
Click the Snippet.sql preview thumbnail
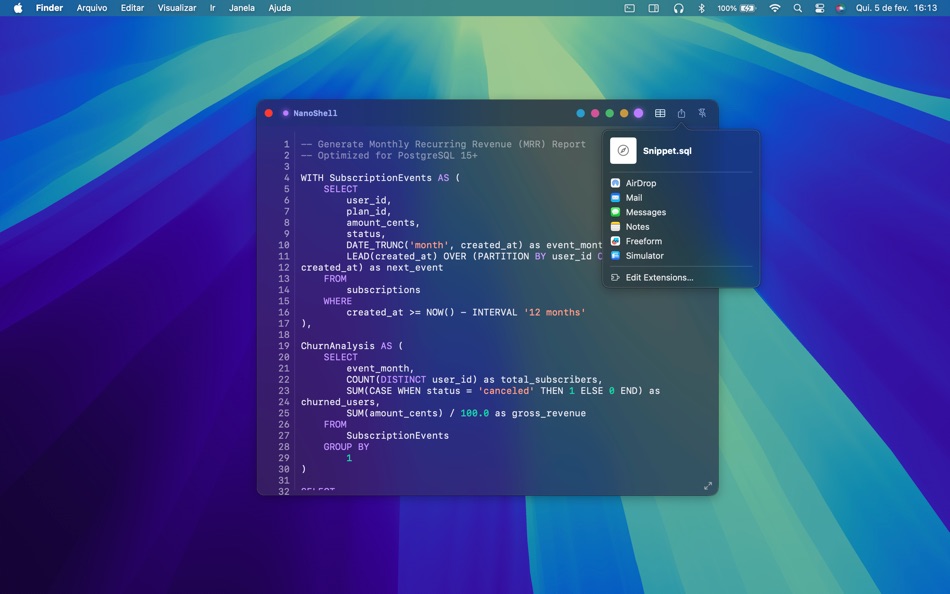point(623,151)
